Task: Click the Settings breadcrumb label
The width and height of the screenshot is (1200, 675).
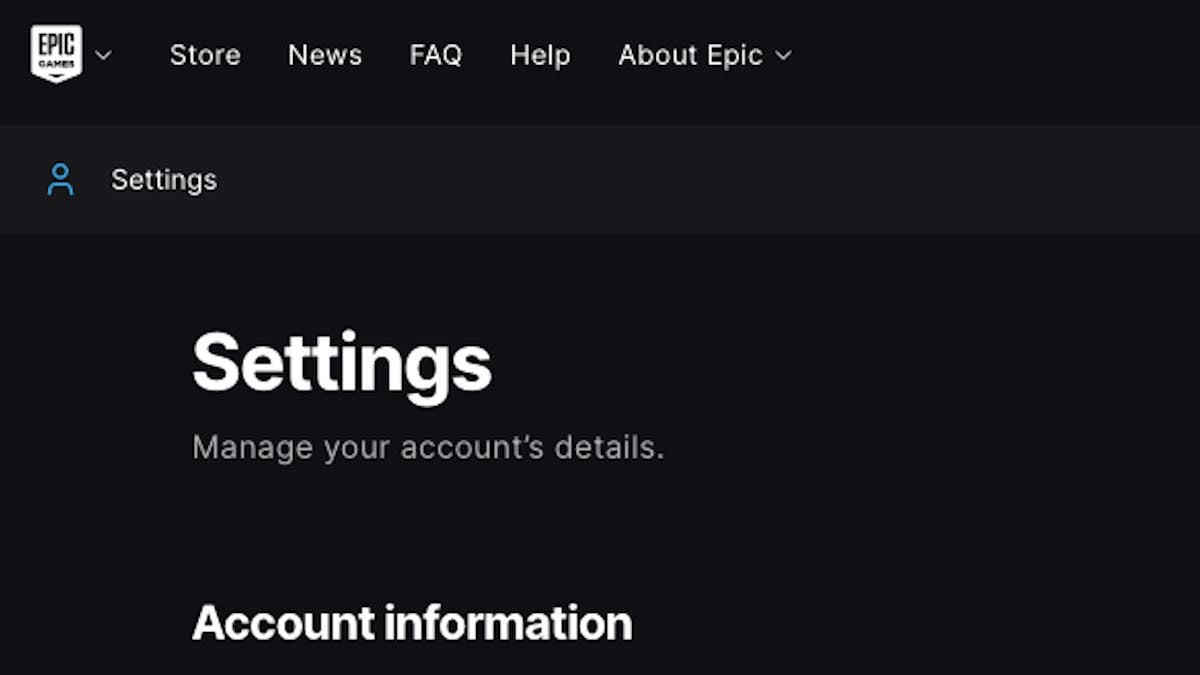Action: [163, 180]
